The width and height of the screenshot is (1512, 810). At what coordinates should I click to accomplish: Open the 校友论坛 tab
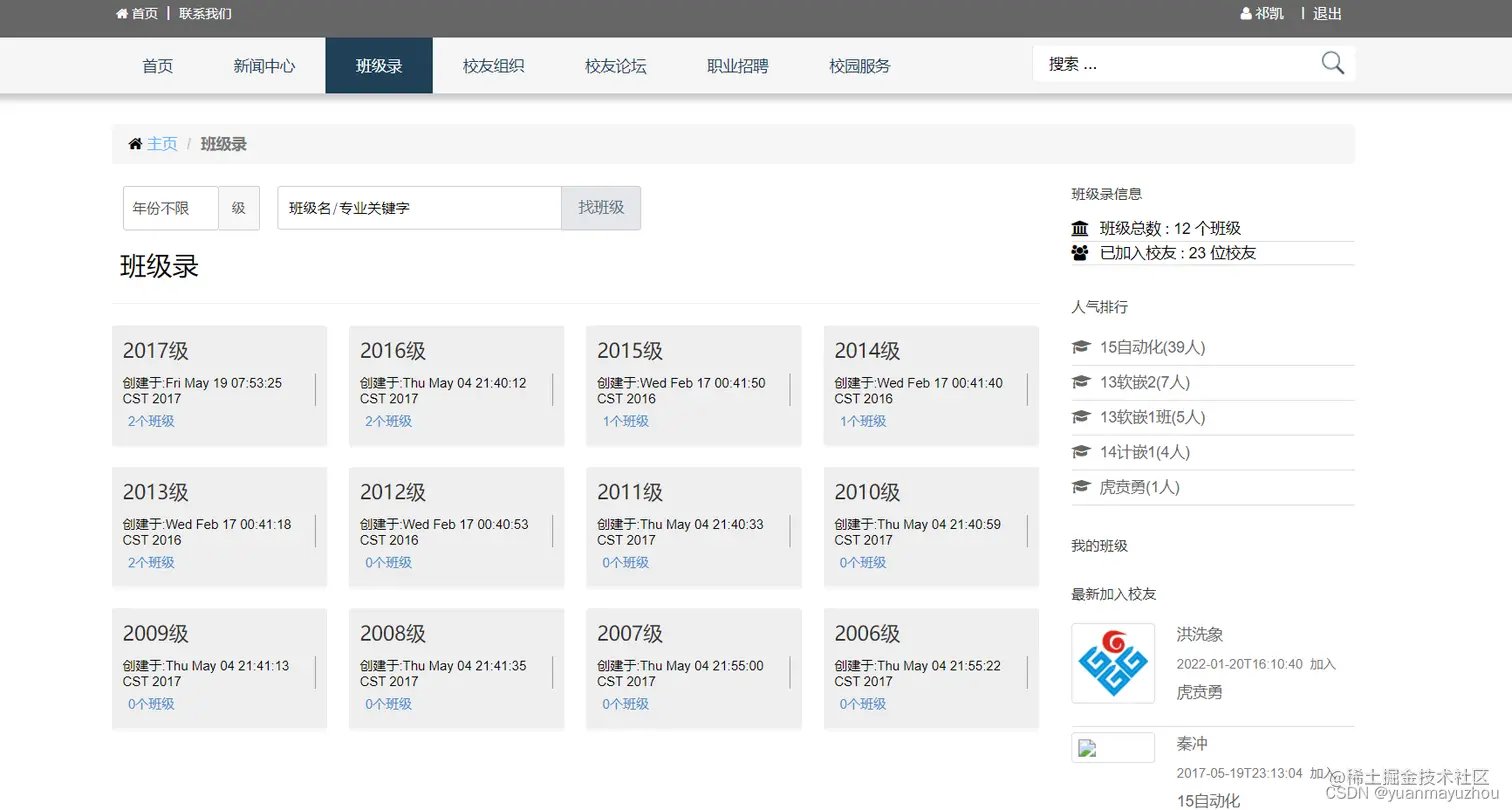(x=615, y=66)
